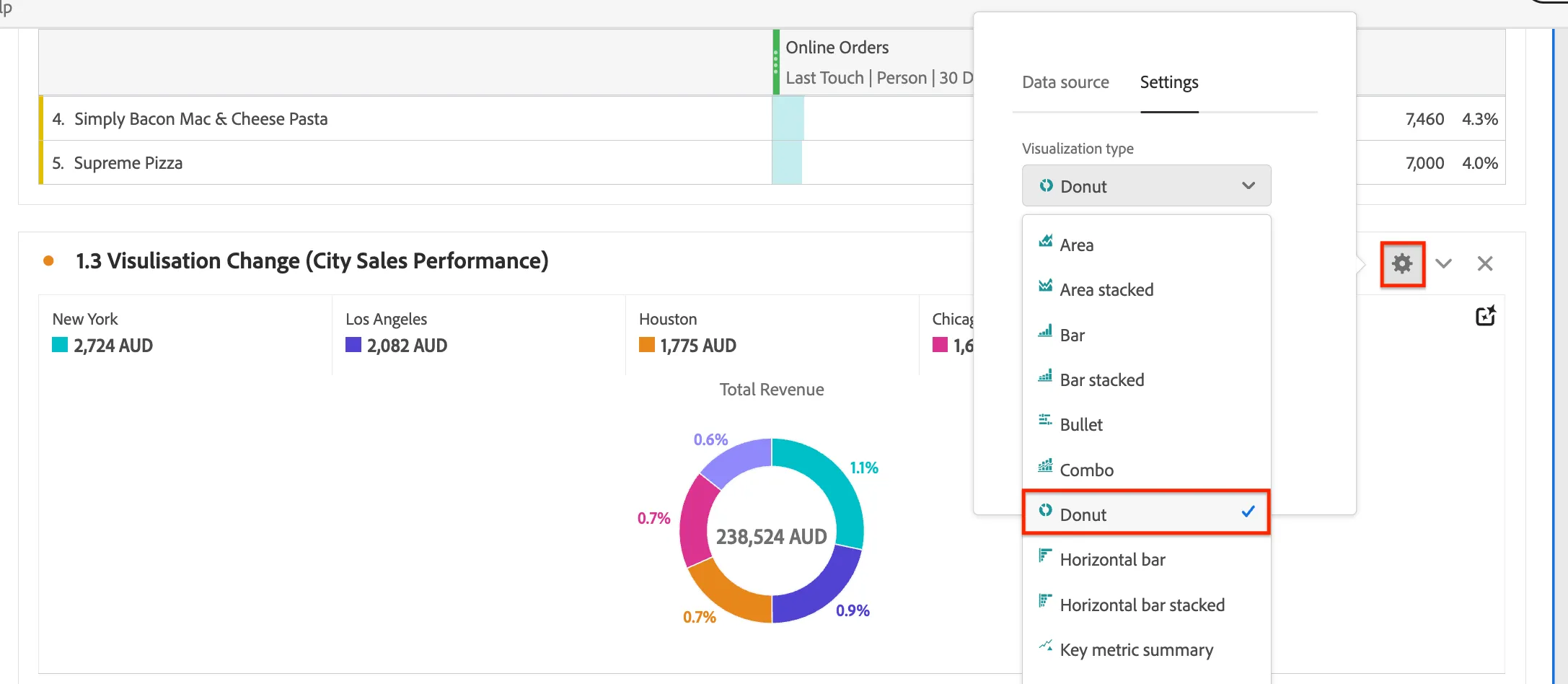Image resolution: width=1568 pixels, height=684 pixels.
Task: Click the Online Orders column header
Action: (x=837, y=48)
